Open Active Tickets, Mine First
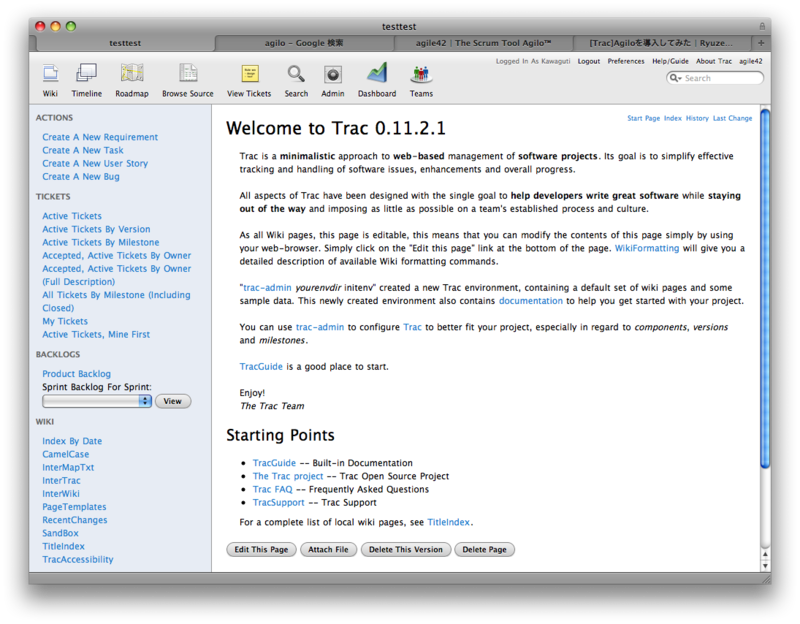Image resolution: width=800 pixels, height=624 pixels. pyautogui.click(x=96, y=335)
